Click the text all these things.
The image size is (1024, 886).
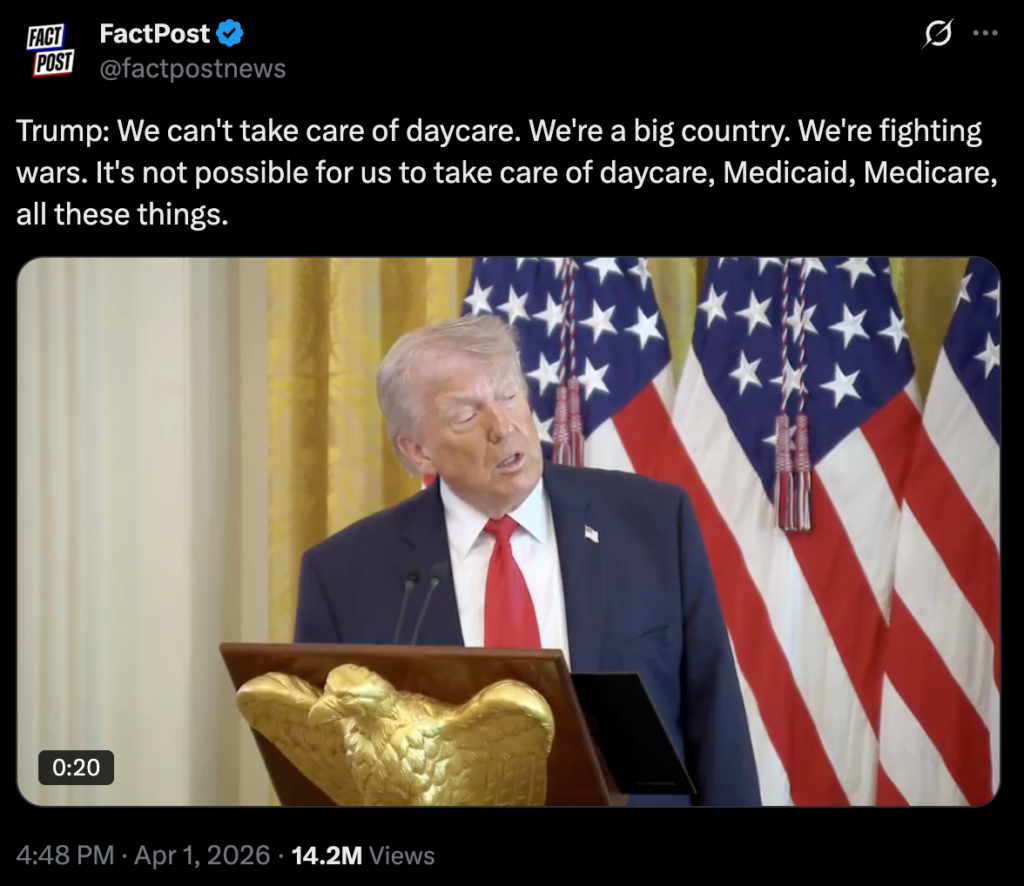coord(122,214)
